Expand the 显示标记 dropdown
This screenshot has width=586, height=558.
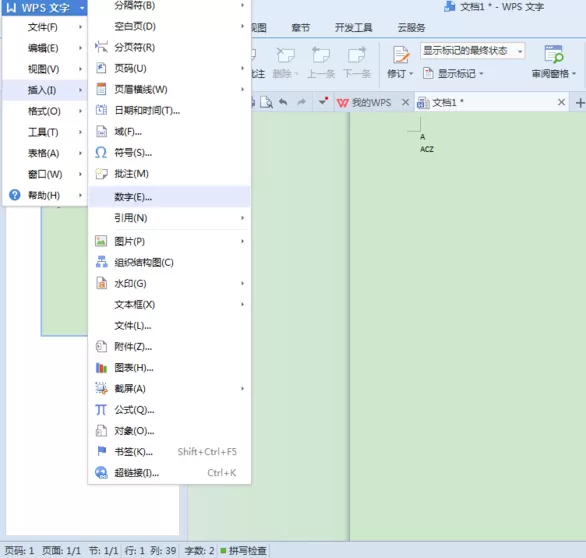[x=481, y=74]
